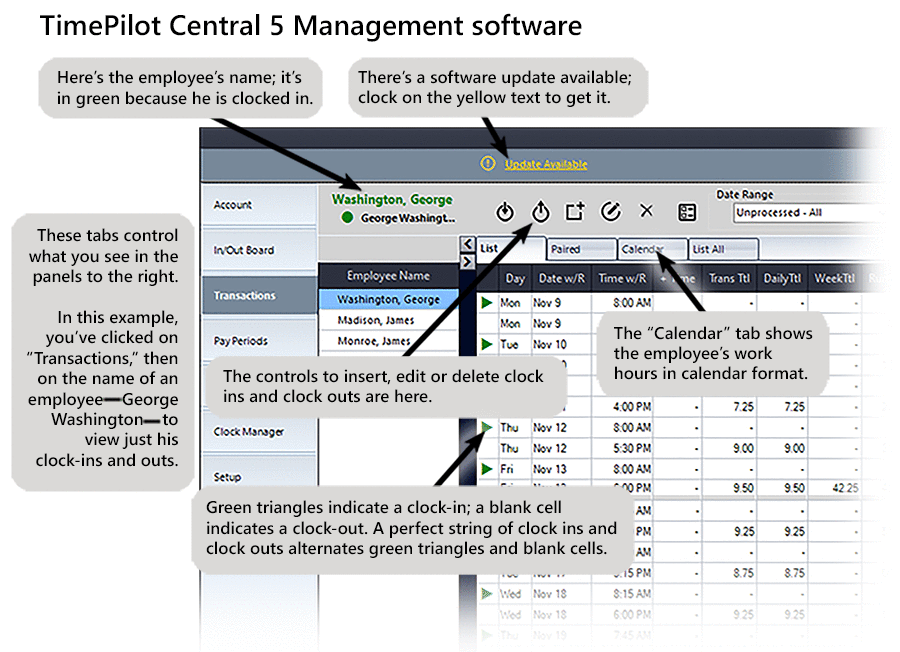Screen dimensions: 900x652
Task: Switch to the Paired tab
Action: point(580,249)
